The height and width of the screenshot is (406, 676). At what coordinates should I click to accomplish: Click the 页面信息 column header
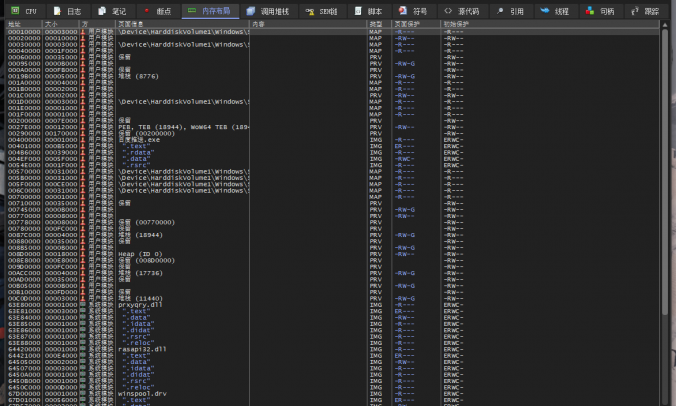(x=132, y=23)
